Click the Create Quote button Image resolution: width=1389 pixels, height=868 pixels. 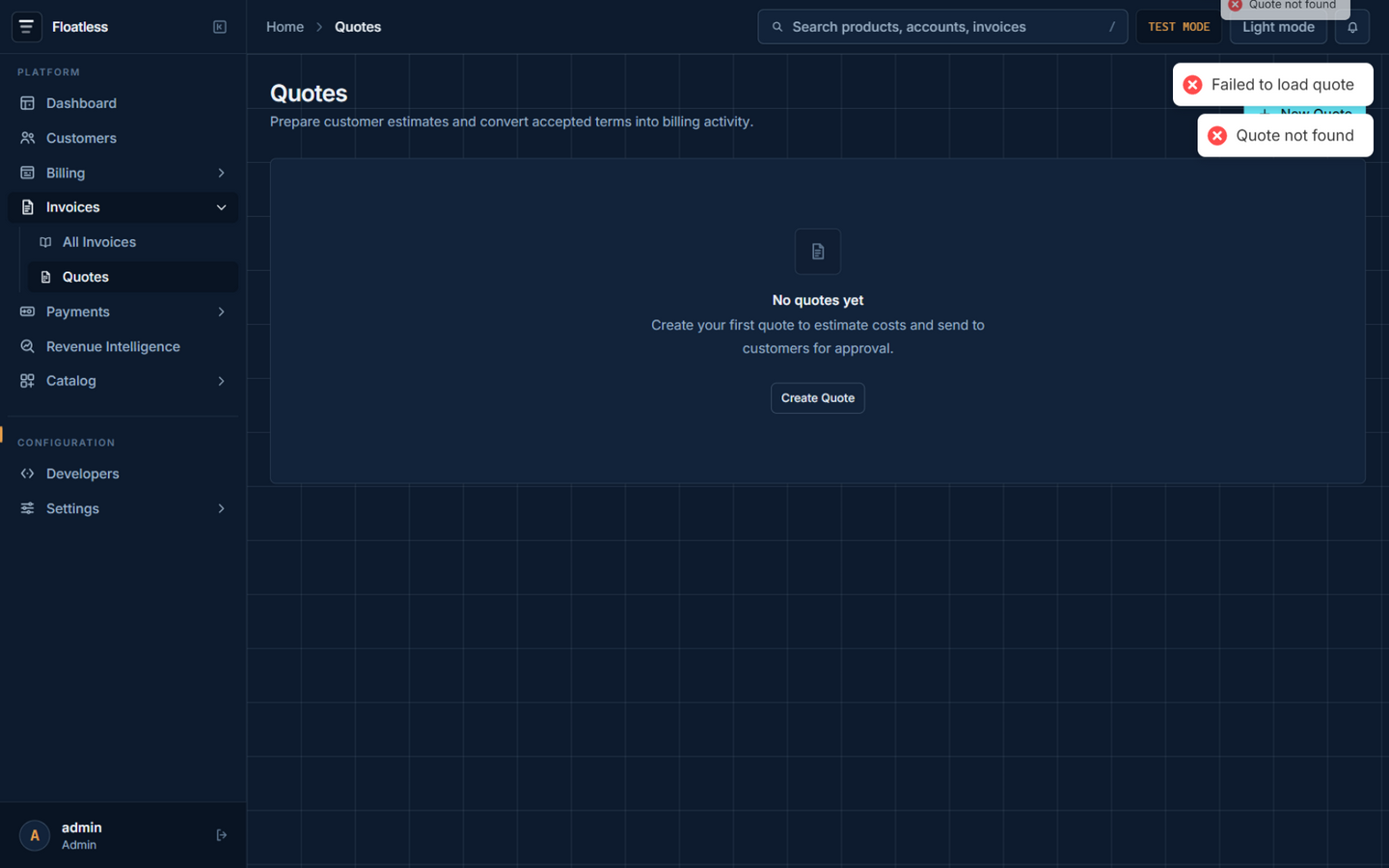click(x=818, y=398)
